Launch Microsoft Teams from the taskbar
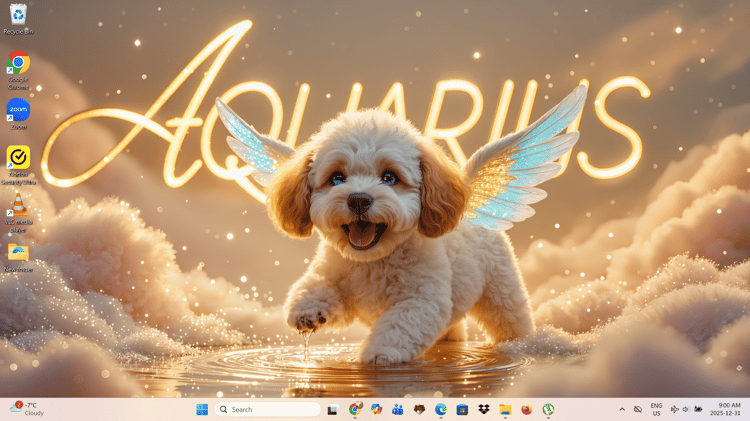Image resolution: width=750 pixels, height=421 pixels. pyautogui.click(x=397, y=410)
